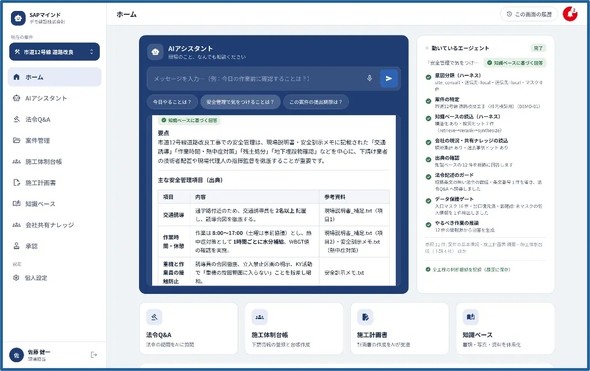Click the check icon next to 意図分類（ハーネス）
Screen dimensions: 590x371
click(428, 77)
